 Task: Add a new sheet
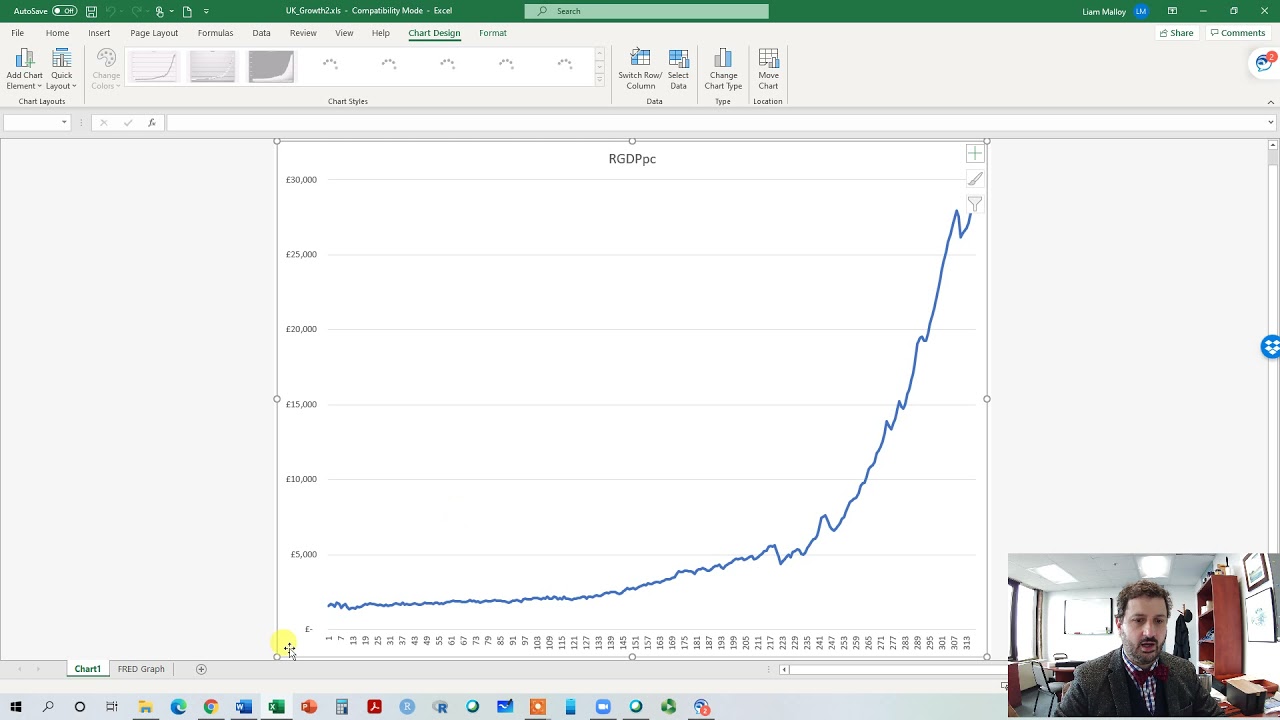pos(201,669)
